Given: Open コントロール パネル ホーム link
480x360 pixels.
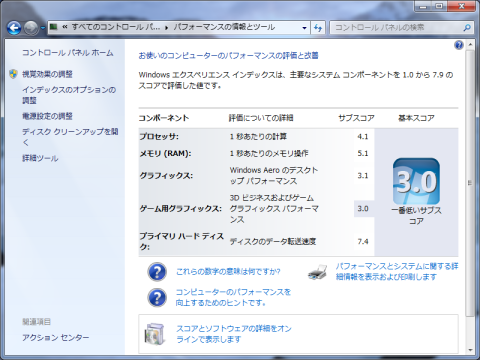Looking at the screenshot, I should click(x=68, y=53).
